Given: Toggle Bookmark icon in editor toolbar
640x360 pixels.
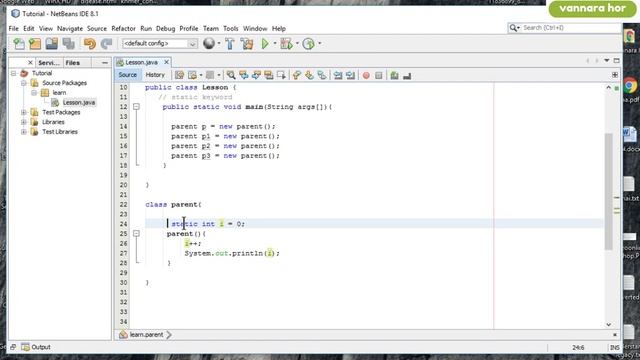Looking at the screenshot, I should pos(322,75).
